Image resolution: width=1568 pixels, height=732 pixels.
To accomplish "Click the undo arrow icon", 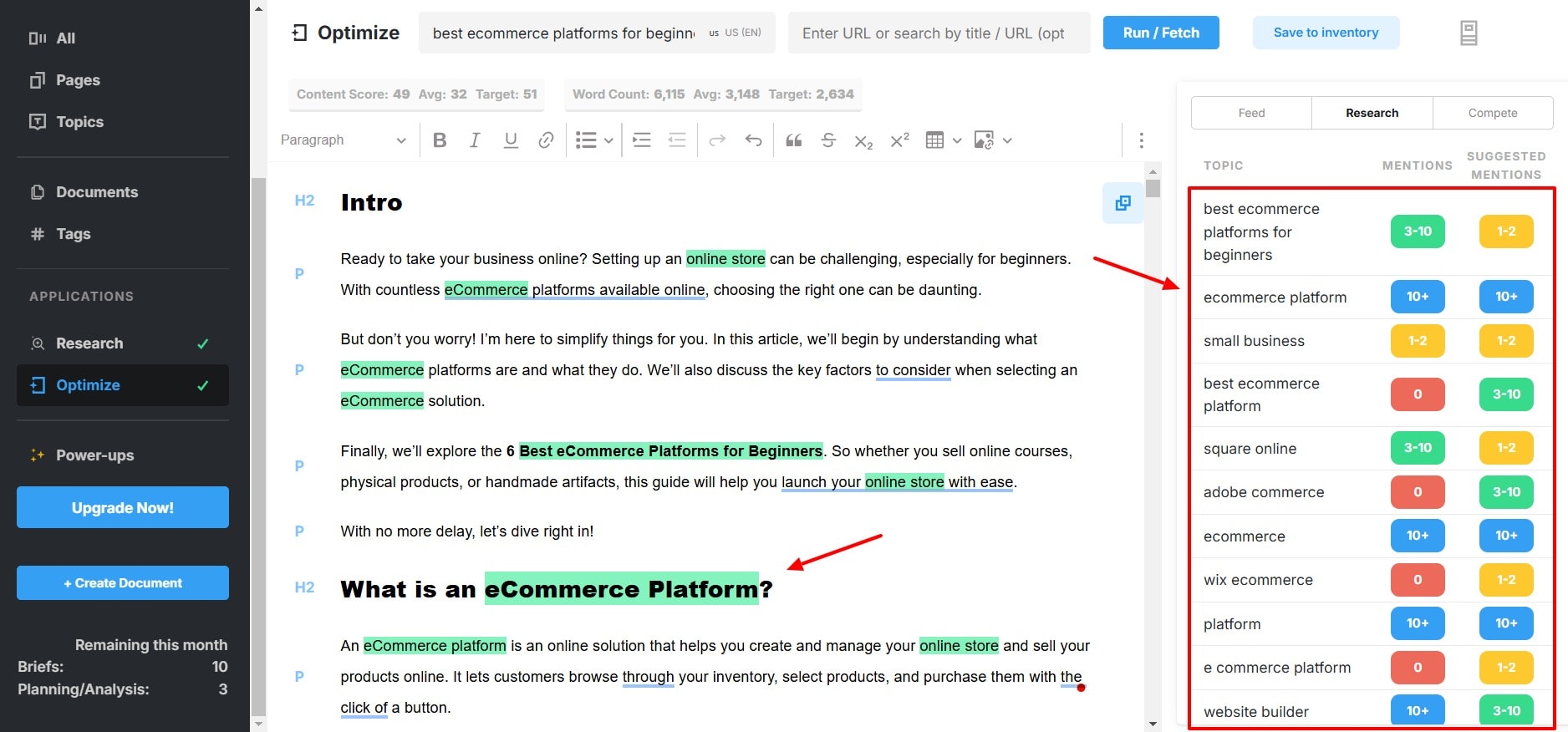I will [753, 140].
